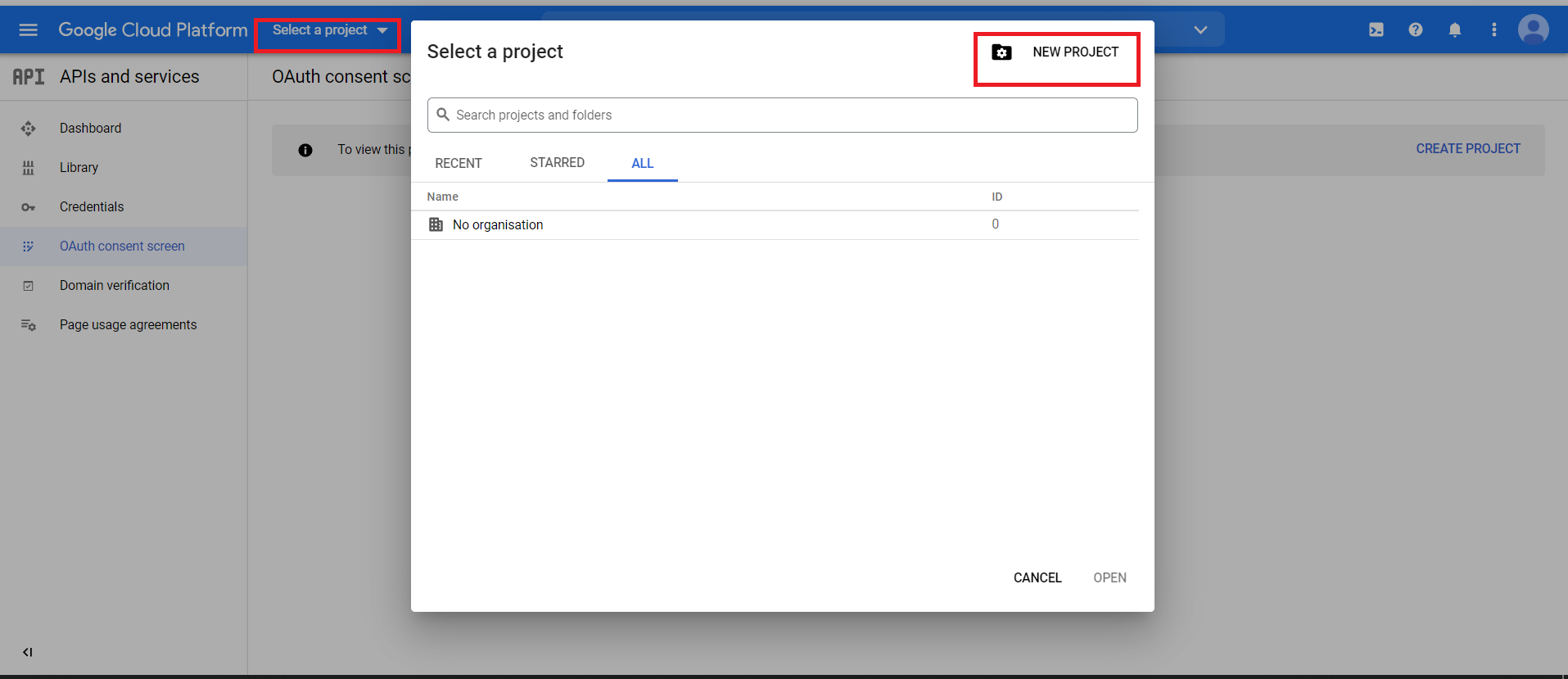Open the notifications bell
The image size is (1568, 679).
pyautogui.click(x=1454, y=30)
